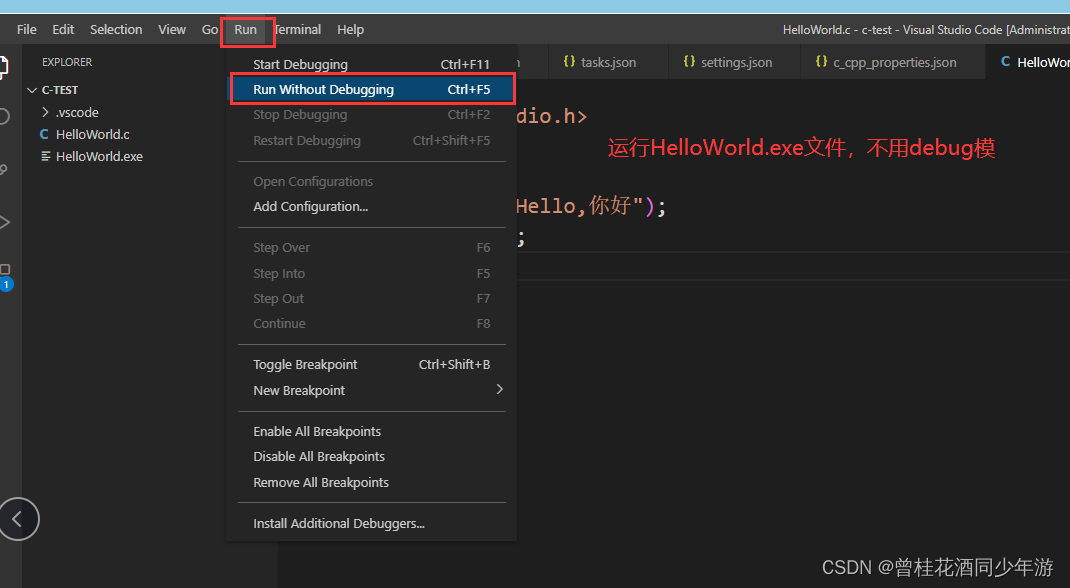Select Run Without Debugging
The height and width of the screenshot is (588, 1070).
coord(371,89)
